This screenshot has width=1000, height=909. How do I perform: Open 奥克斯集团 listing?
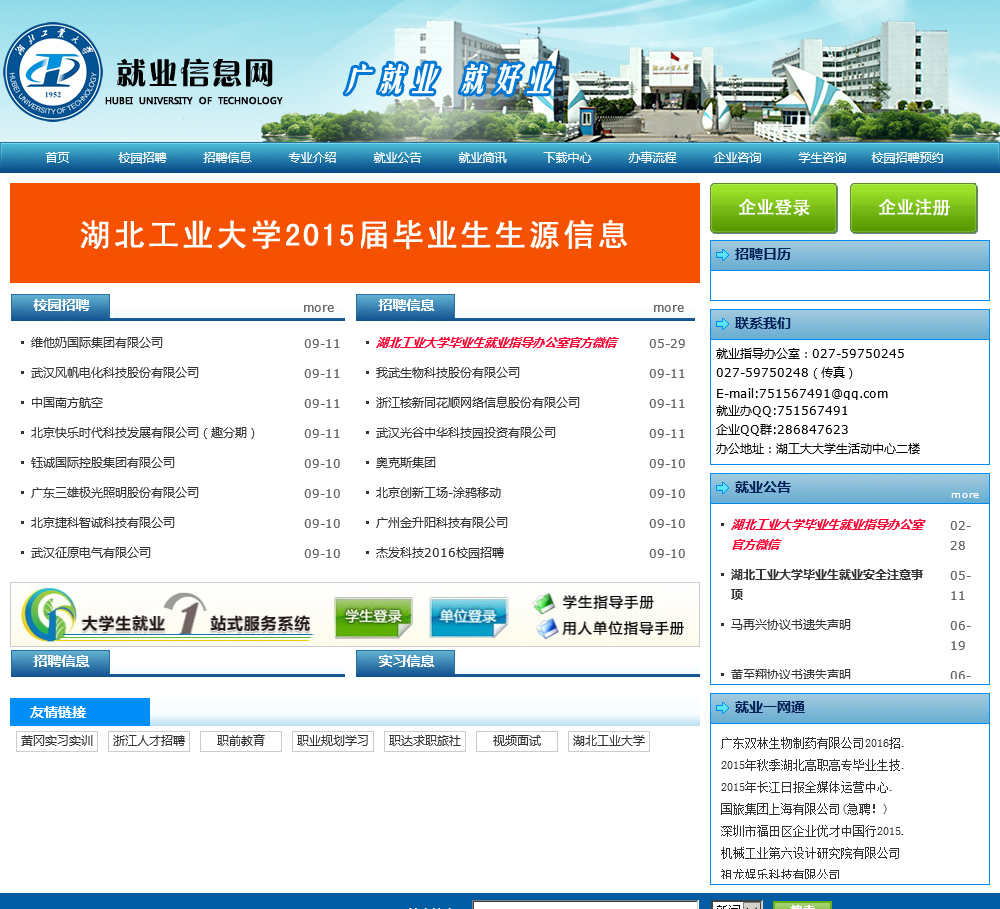pyautogui.click(x=406, y=462)
